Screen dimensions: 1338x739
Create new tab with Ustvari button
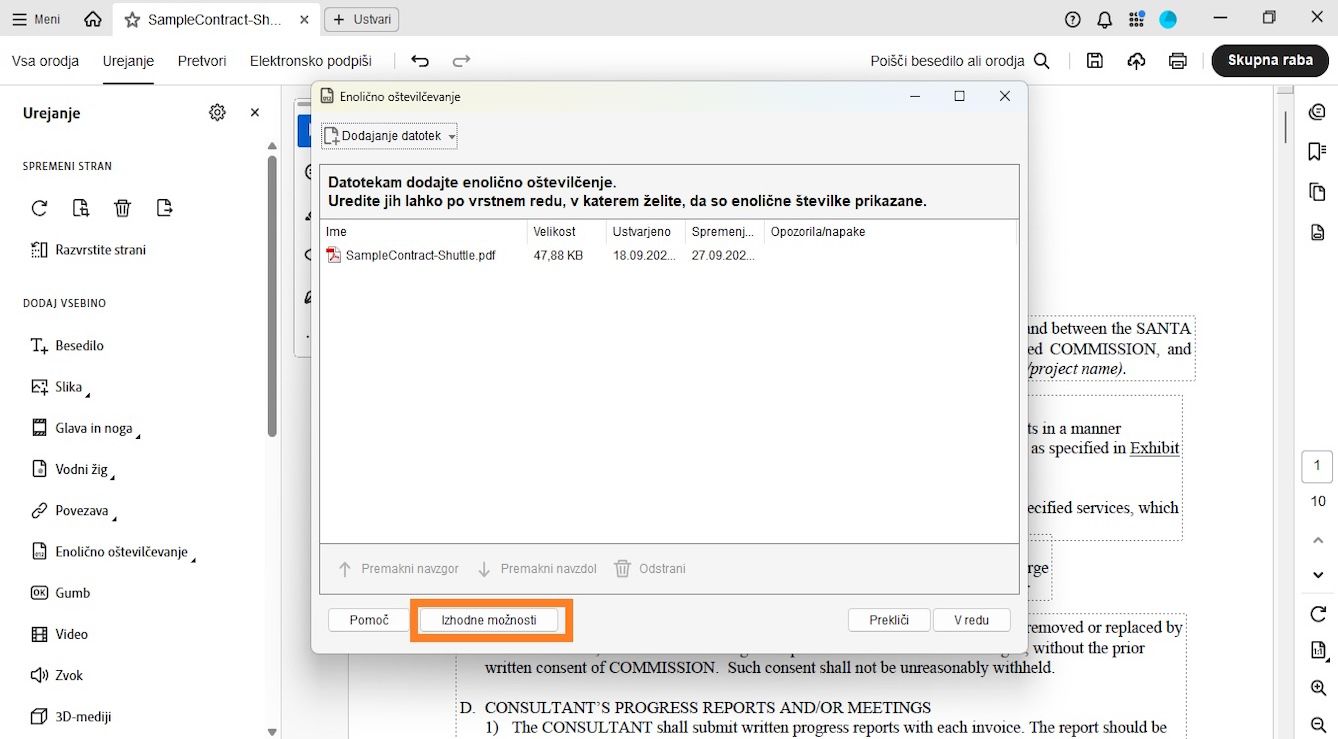tap(362, 19)
